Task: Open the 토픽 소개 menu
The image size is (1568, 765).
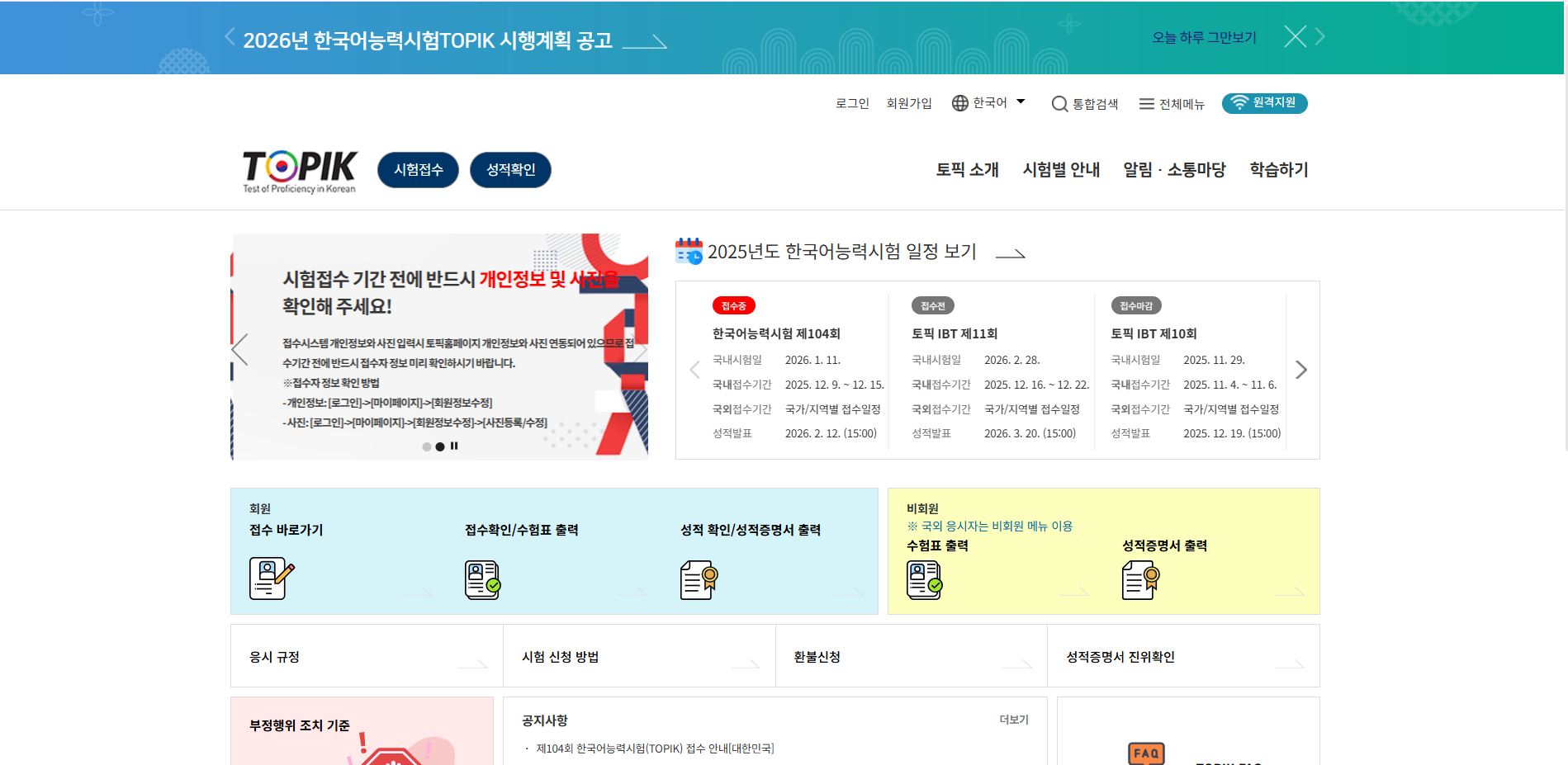Action: click(967, 169)
